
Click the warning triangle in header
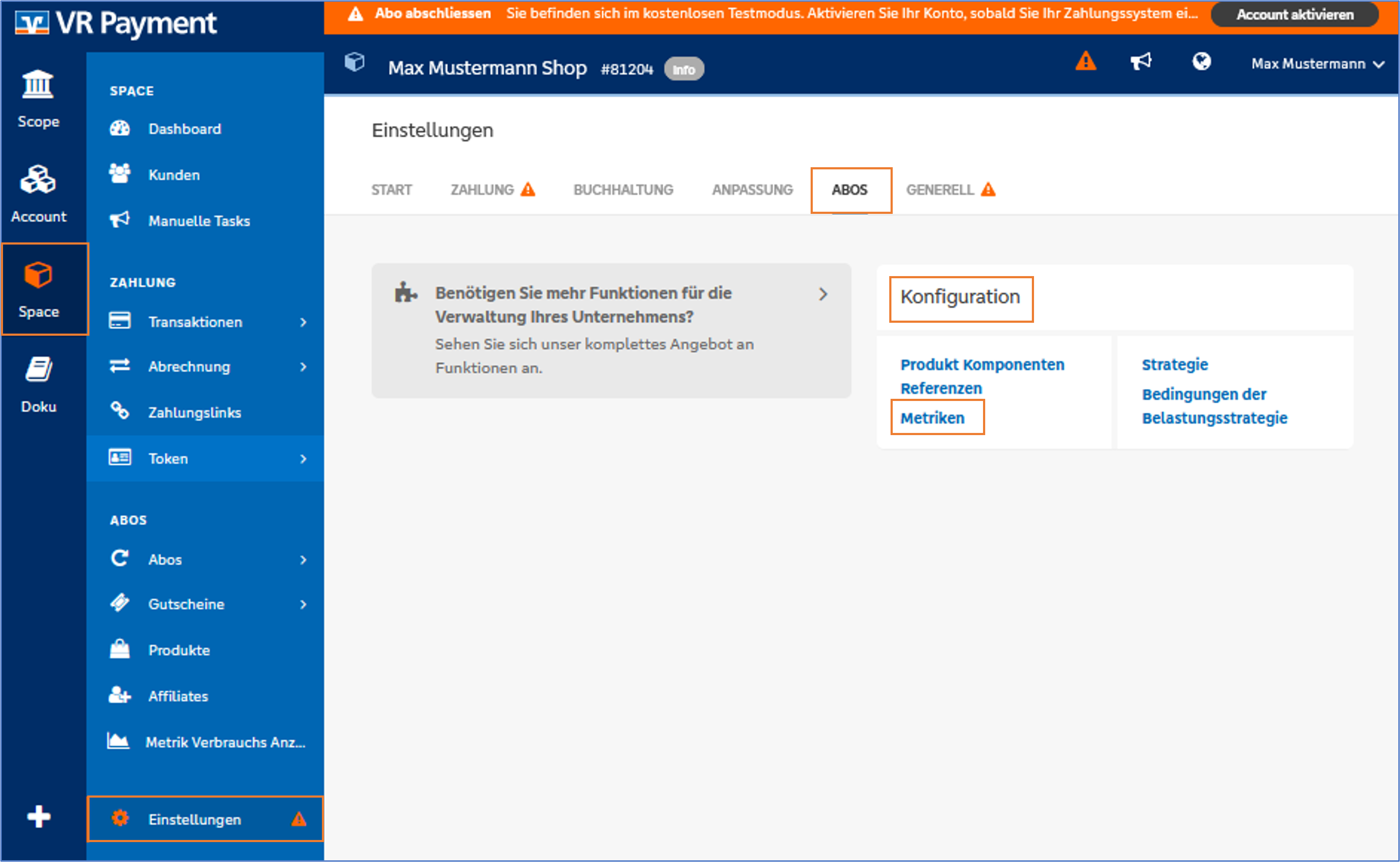1085,60
